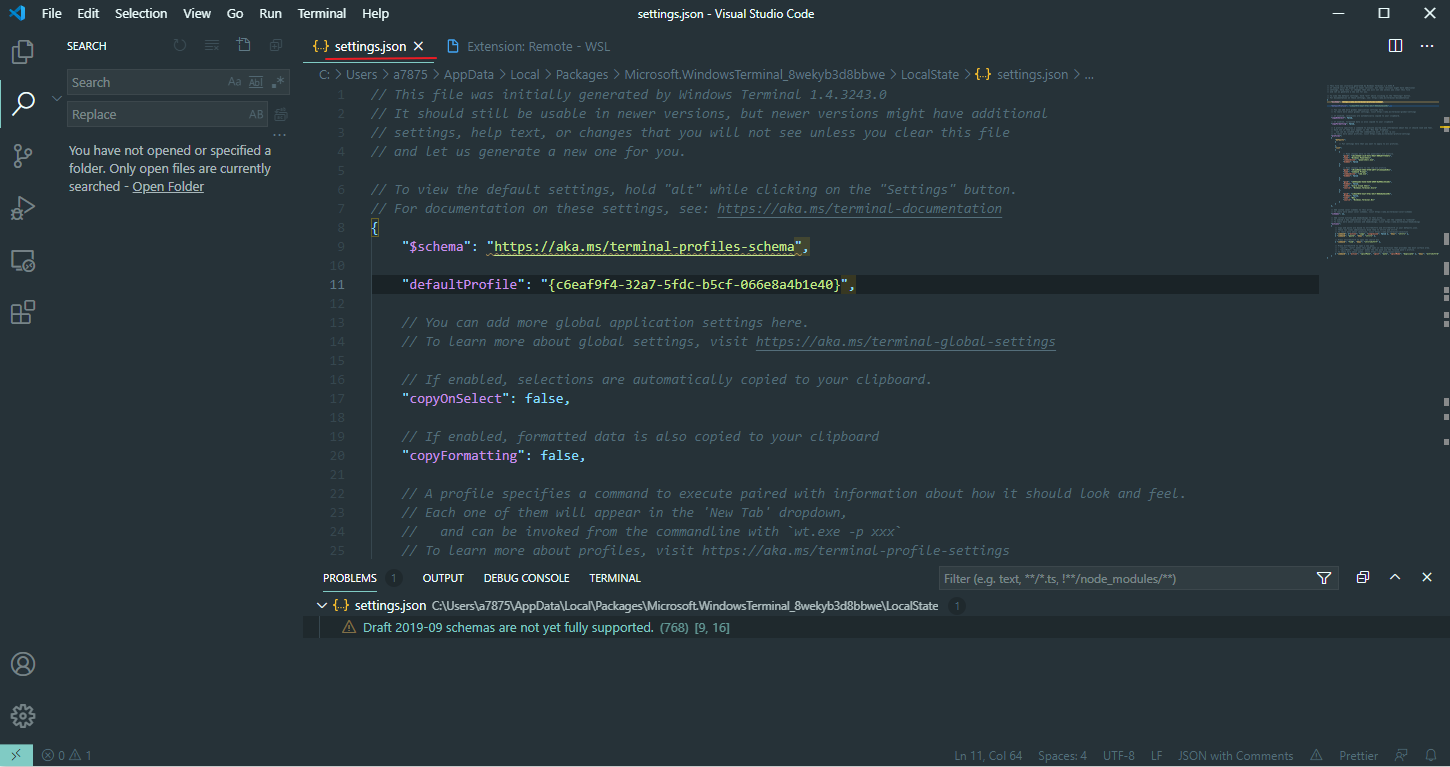Open editor More Actions ellipsis
Screen dimensions: 1450x767
click(x=1427, y=46)
